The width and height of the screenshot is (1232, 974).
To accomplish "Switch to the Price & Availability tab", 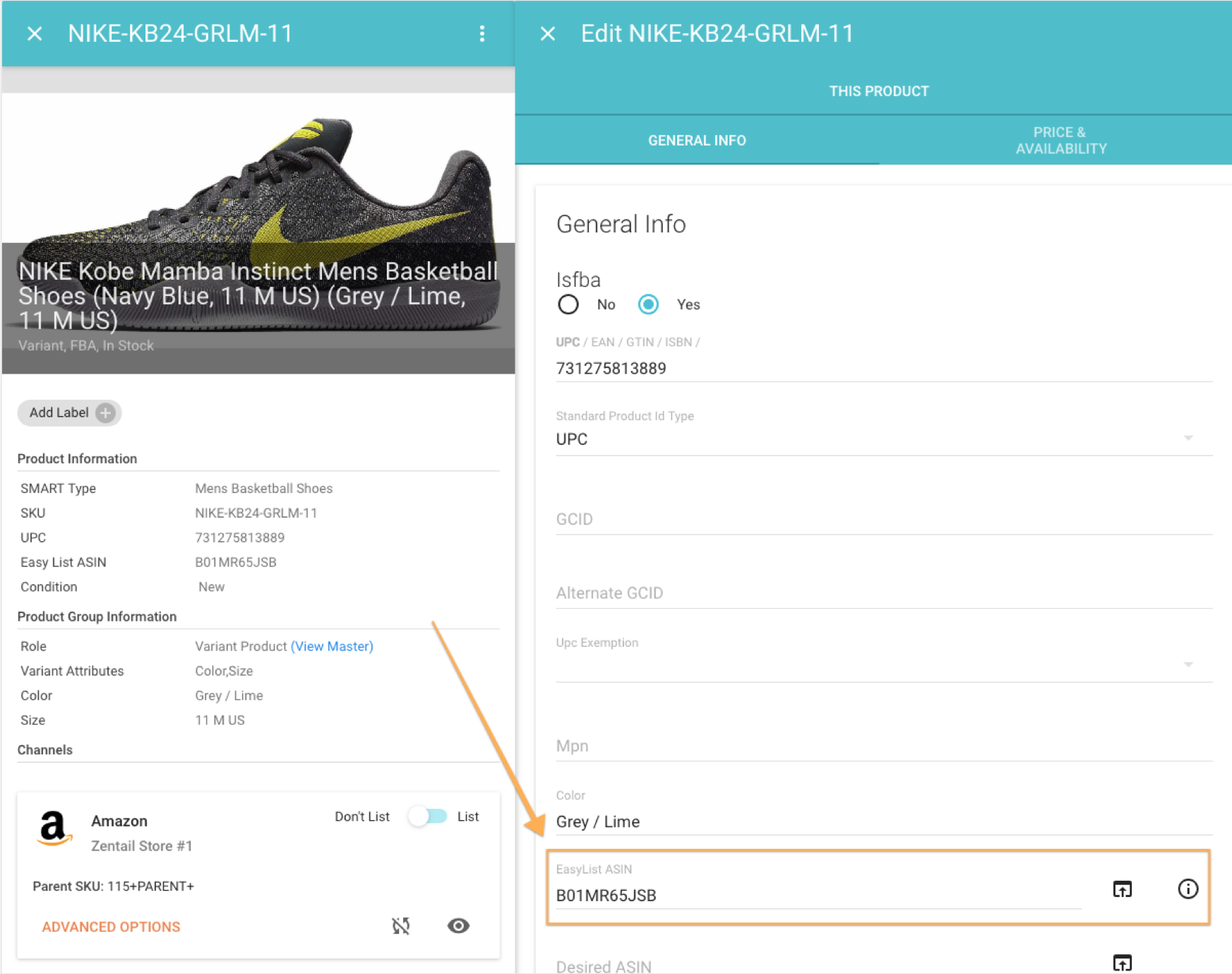I will coord(1060,141).
